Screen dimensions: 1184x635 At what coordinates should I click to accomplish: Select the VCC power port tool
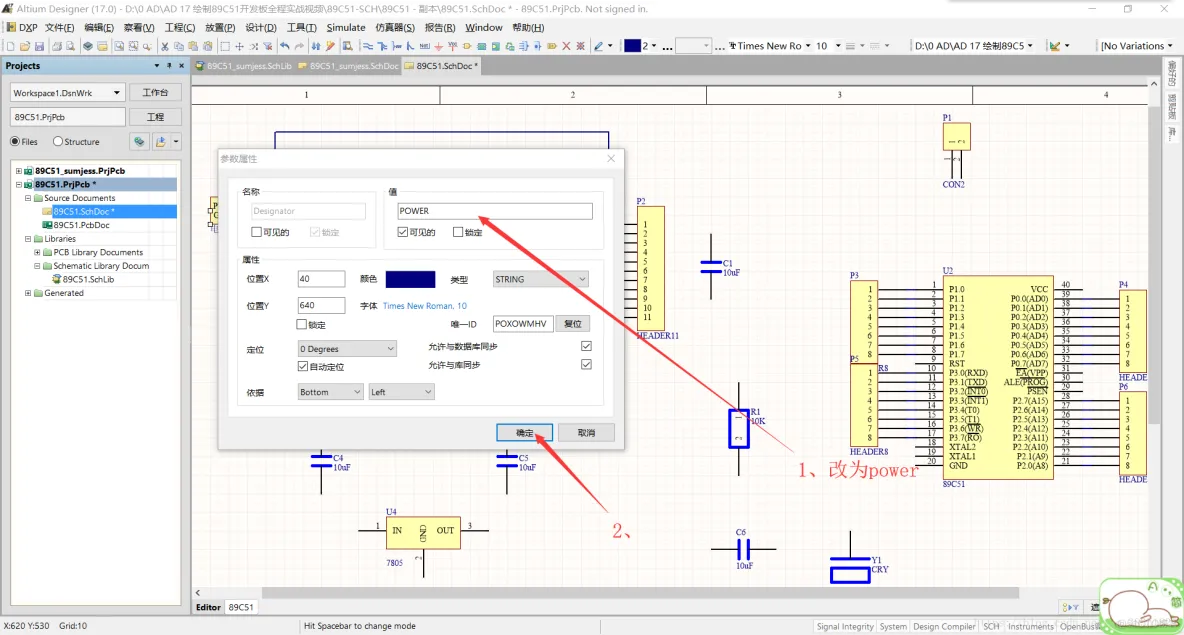click(x=452, y=46)
